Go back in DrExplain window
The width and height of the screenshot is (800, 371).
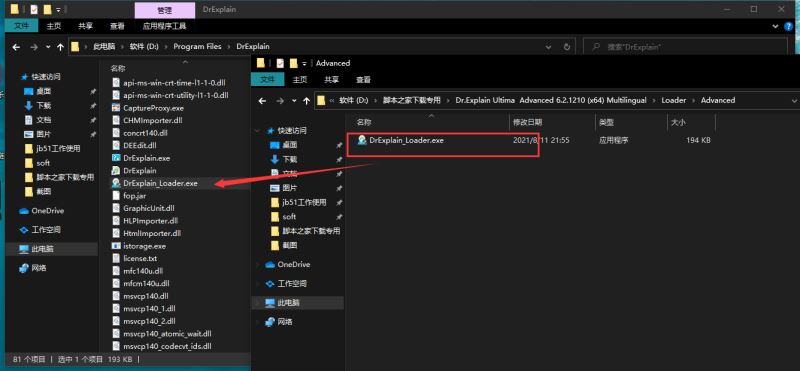(16, 47)
